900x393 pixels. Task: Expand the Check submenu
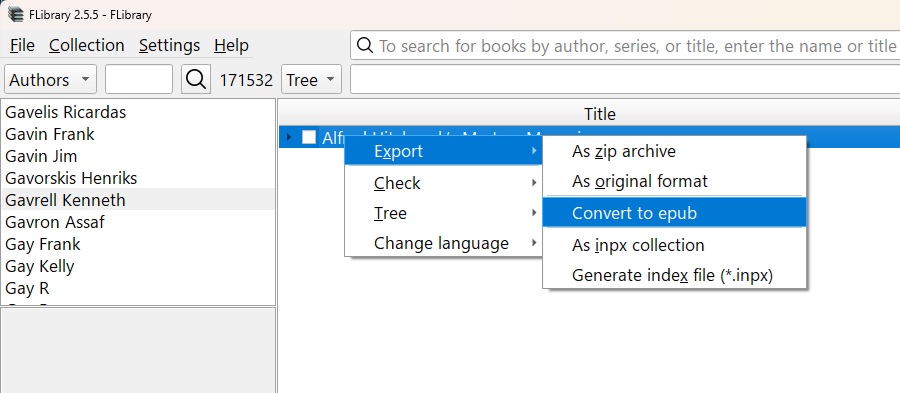coord(444,183)
